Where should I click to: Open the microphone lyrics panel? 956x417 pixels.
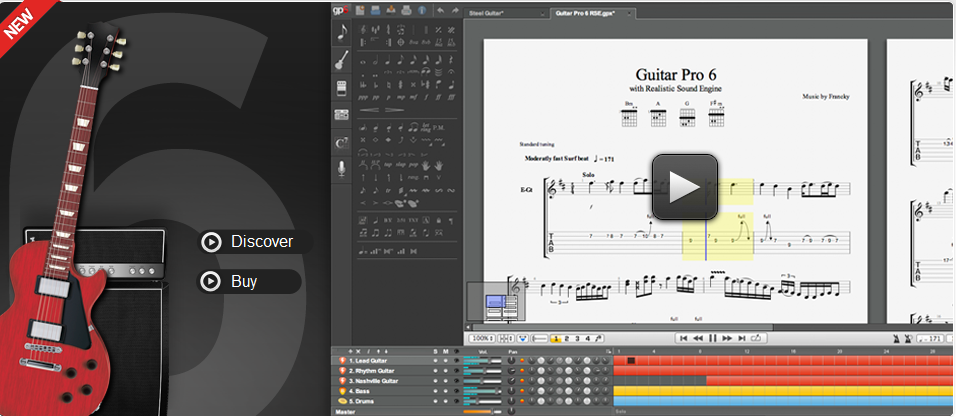(x=341, y=169)
